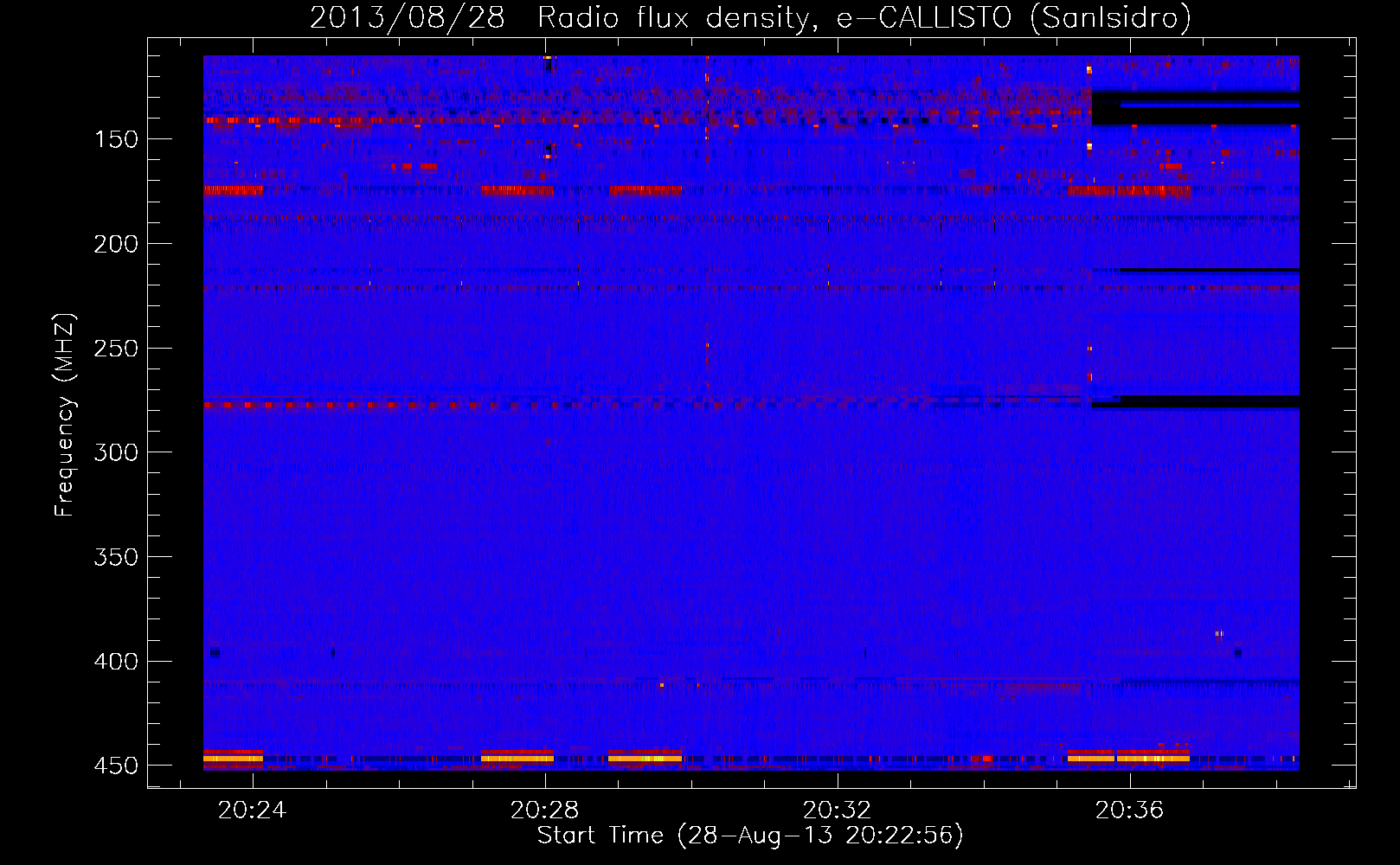The height and width of the screenshot is (865, 1400).
Task: Click the 20:36 time tick label
Action: tap(1129, 811)
